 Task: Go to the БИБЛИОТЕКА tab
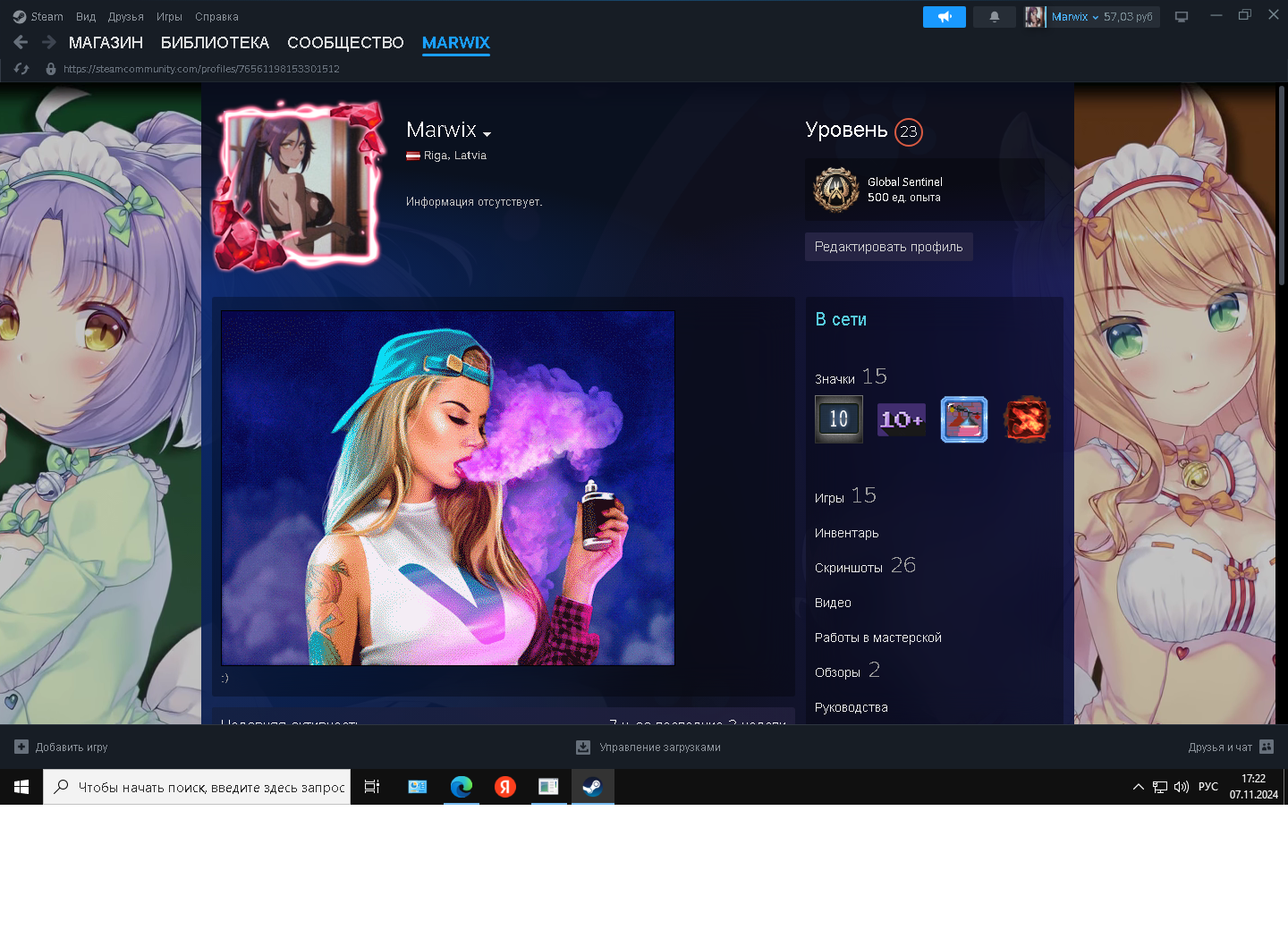coord(215,43)
